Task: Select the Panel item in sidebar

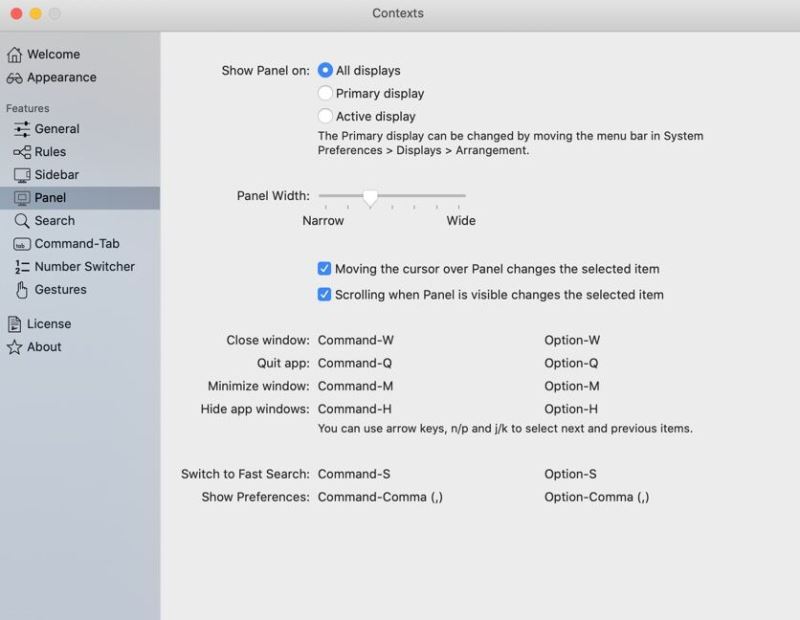Action: coord(80,198)
